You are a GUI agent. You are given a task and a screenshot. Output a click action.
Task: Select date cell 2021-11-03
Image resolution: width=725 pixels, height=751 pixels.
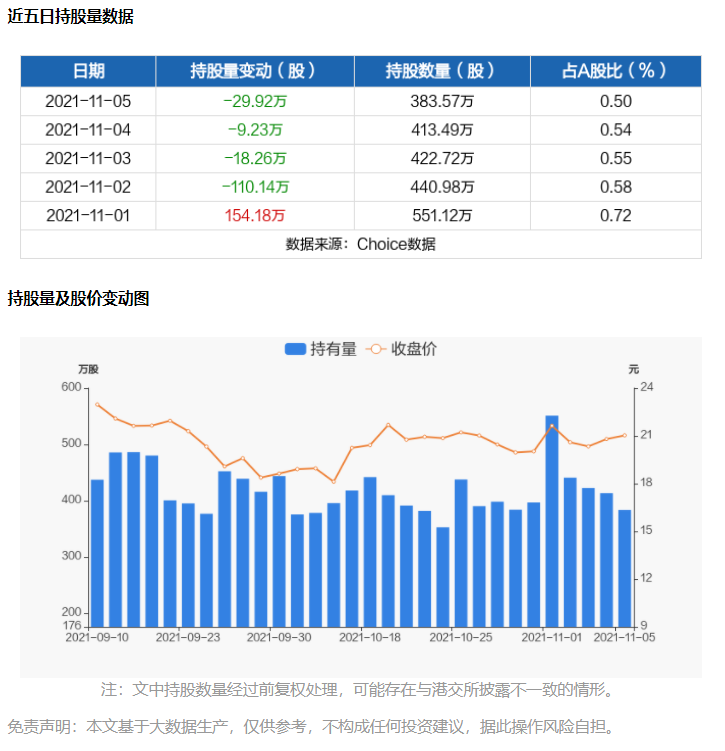(88, 159)
